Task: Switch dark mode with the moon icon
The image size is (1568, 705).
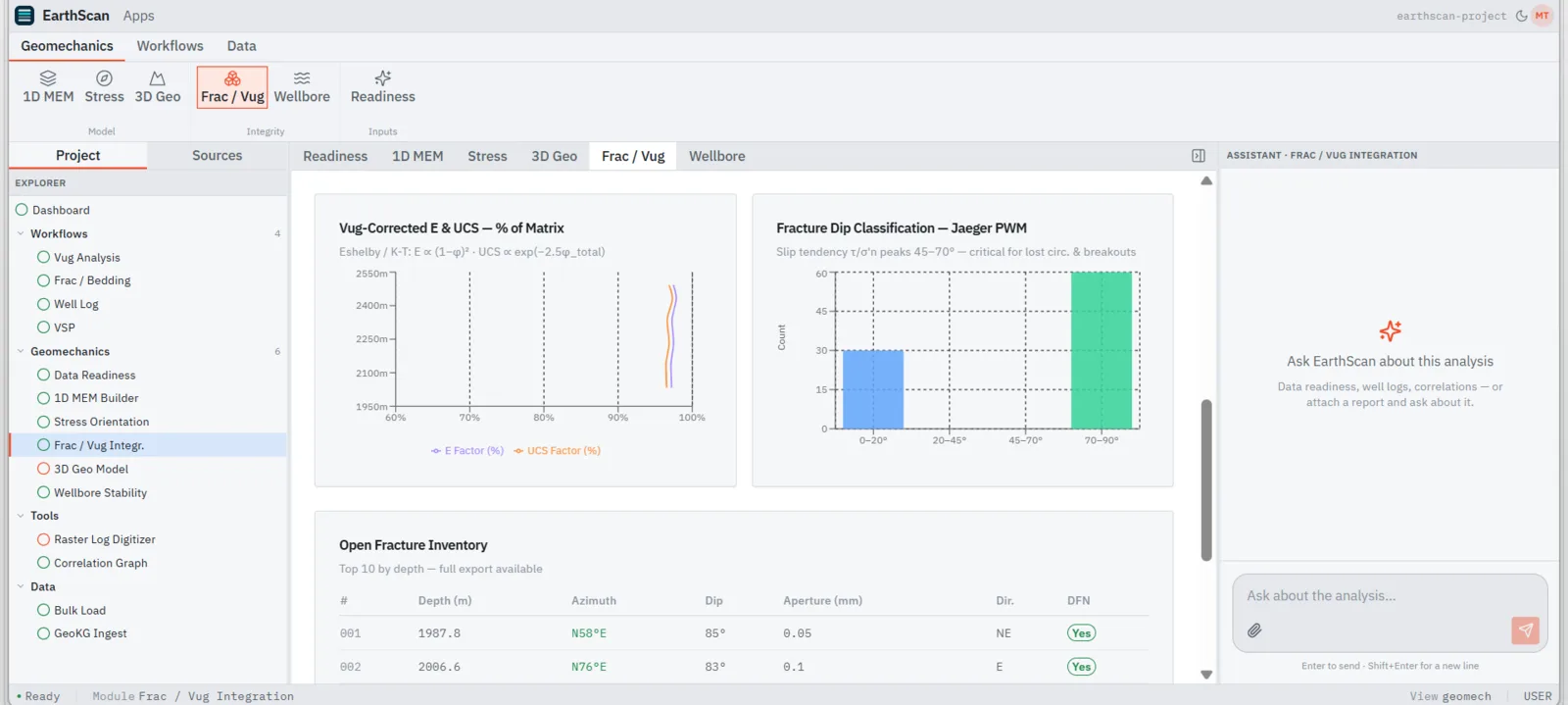Action: click(x=1521, y=16)
